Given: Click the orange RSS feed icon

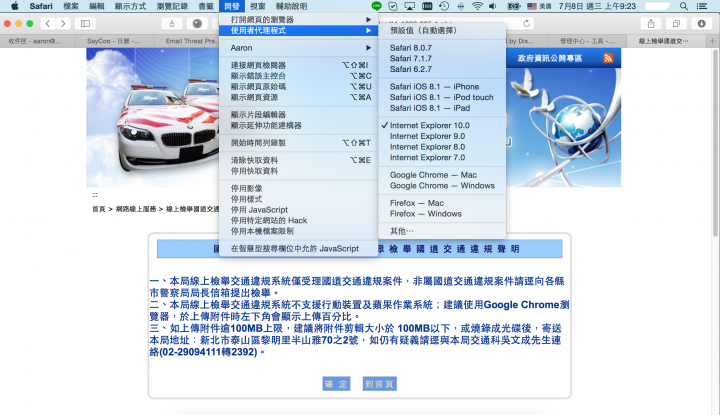Looking at the screenshot, I should pyautogui.click(x=608, y=58).
